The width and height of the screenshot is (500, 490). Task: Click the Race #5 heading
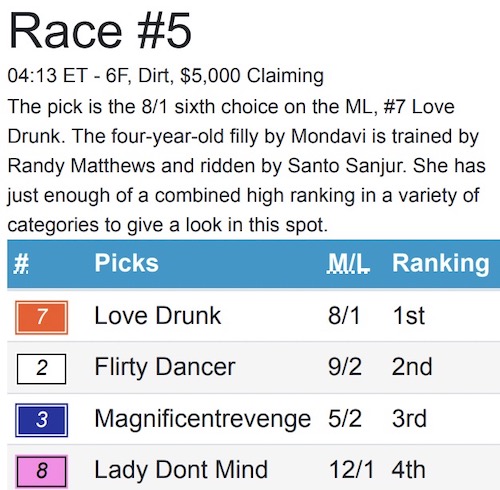(100, 31)
